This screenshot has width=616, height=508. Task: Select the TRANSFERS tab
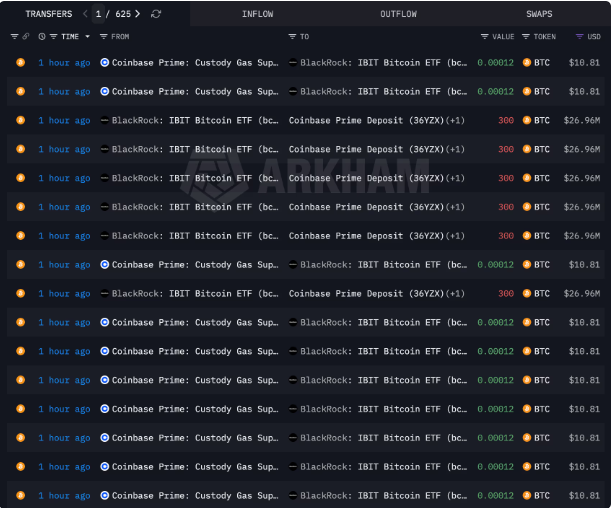(x=48, y=14)
